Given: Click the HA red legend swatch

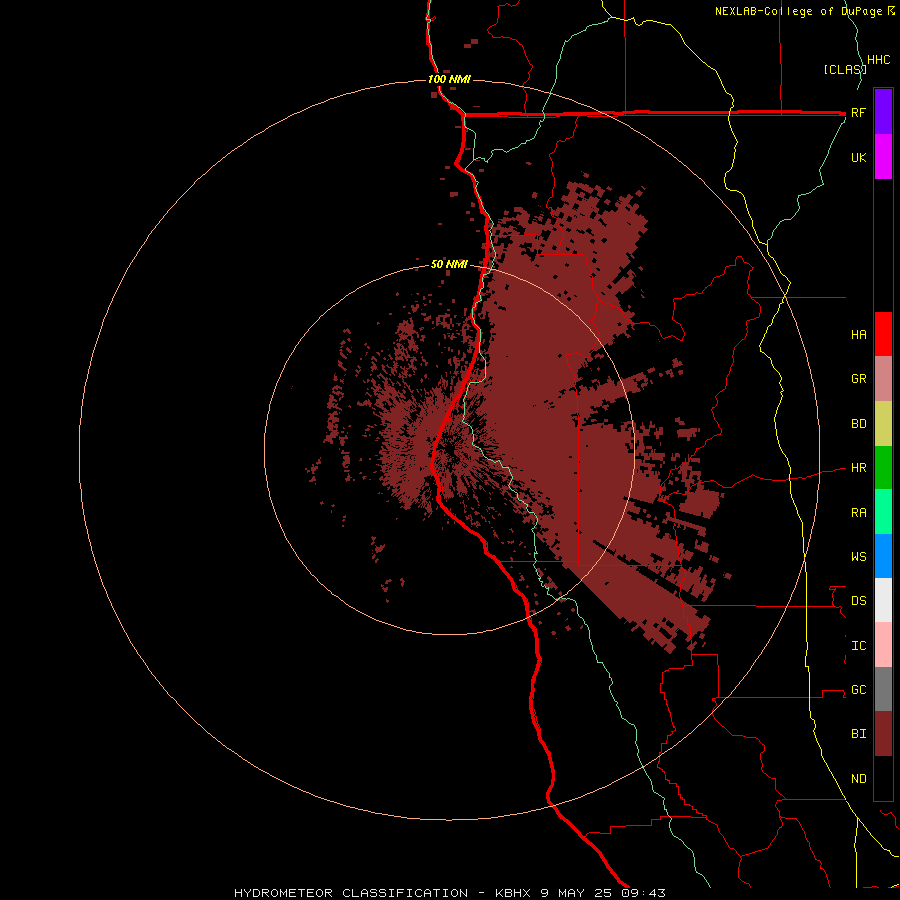Looking at the screenshot, I should pos(883,334).
